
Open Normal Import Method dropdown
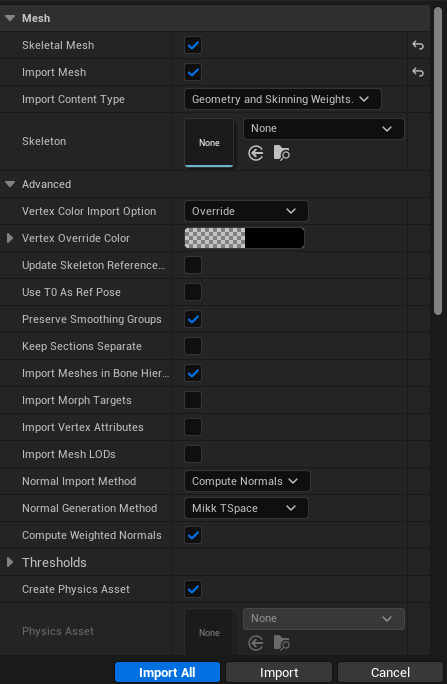[x=247, y=481]
